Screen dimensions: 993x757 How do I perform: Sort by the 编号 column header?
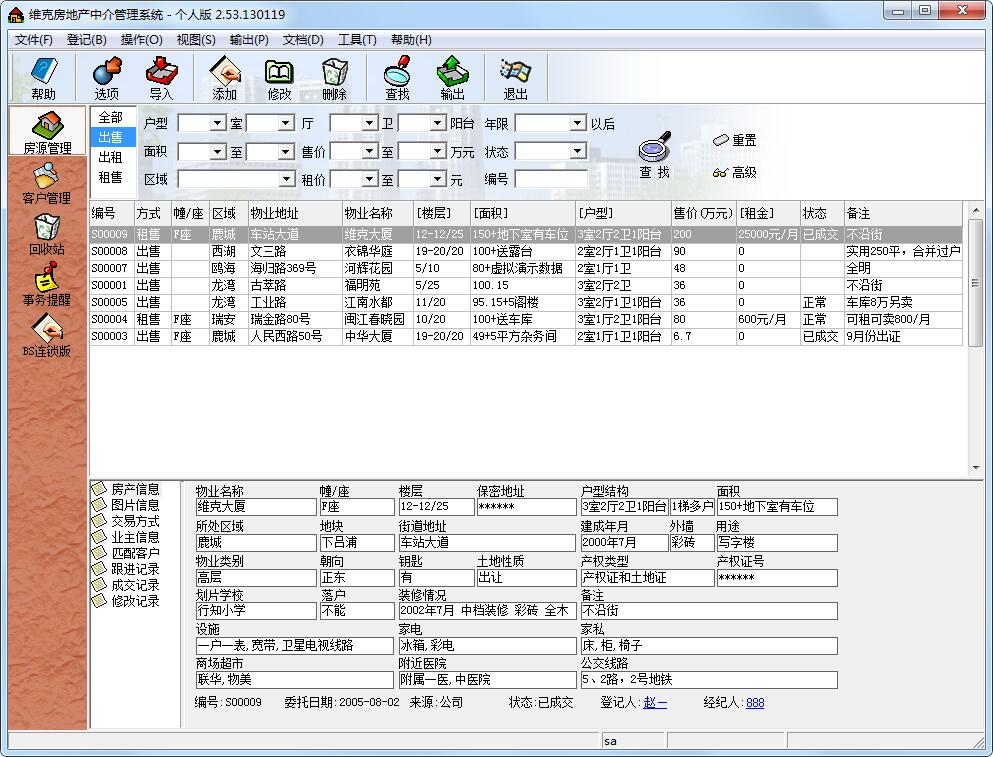tap(112, 213)
